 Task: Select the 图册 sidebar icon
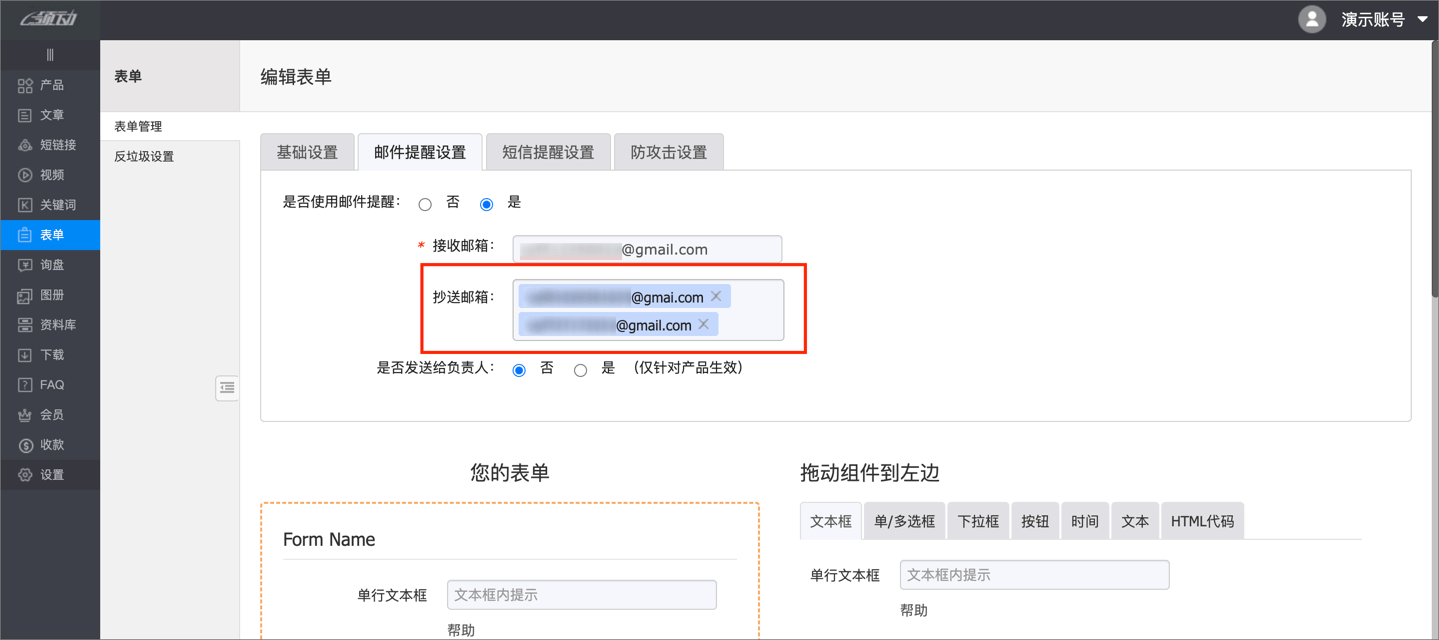click(x=50, y=295)
